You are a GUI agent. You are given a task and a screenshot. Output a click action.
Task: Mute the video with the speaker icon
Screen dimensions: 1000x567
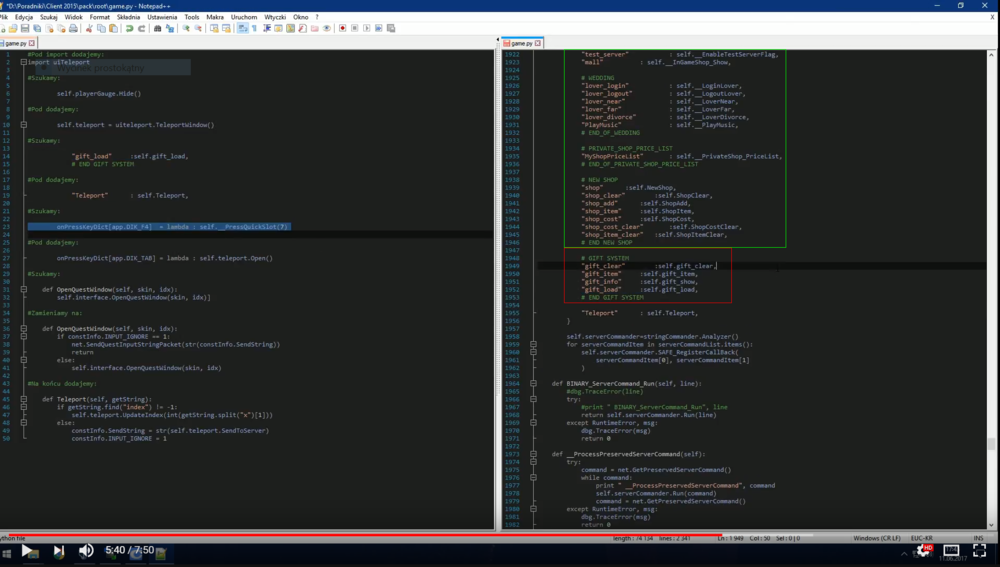tap(86, 550)
